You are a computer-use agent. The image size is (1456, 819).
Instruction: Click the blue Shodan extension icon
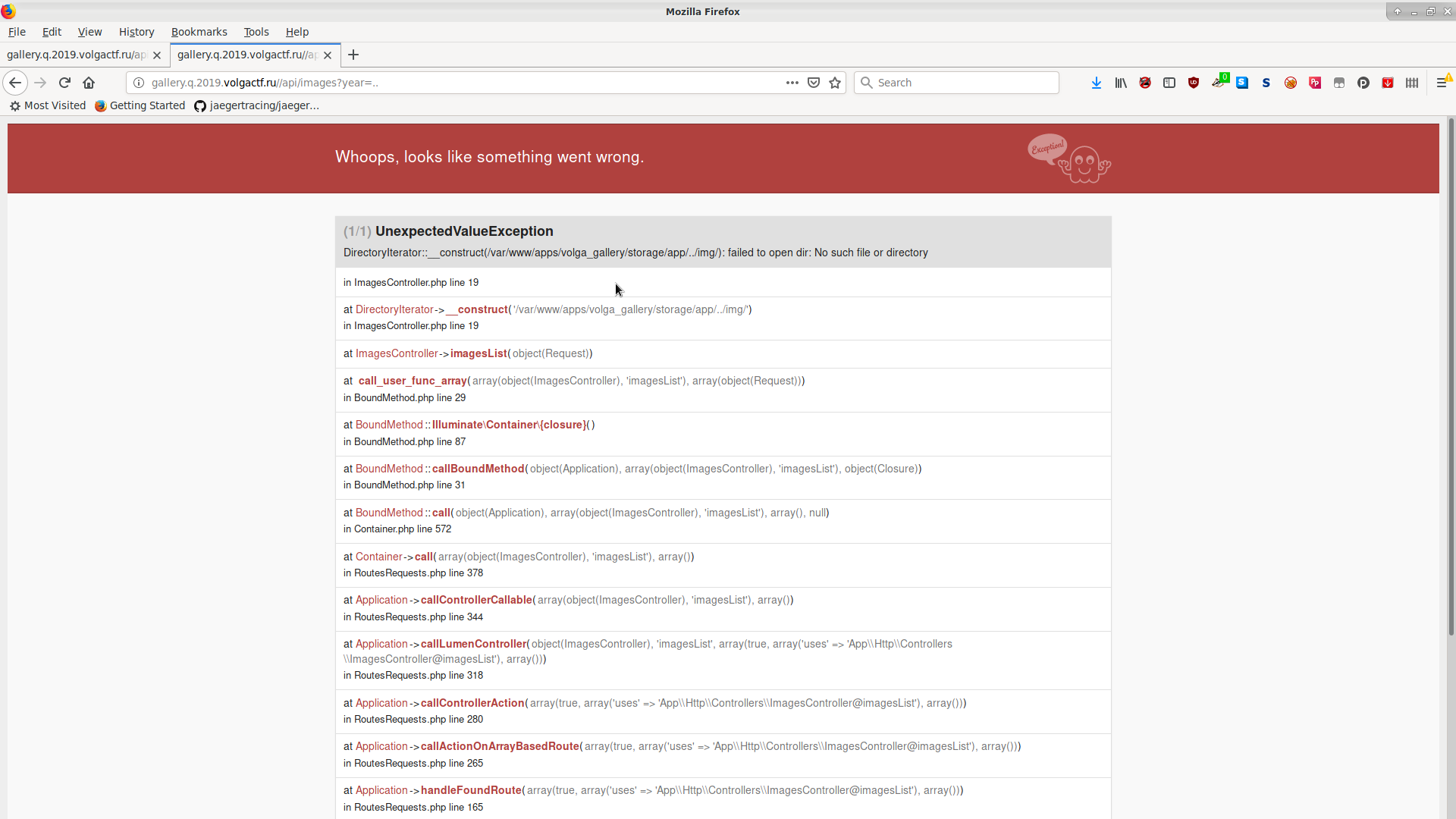point(1243,83)
